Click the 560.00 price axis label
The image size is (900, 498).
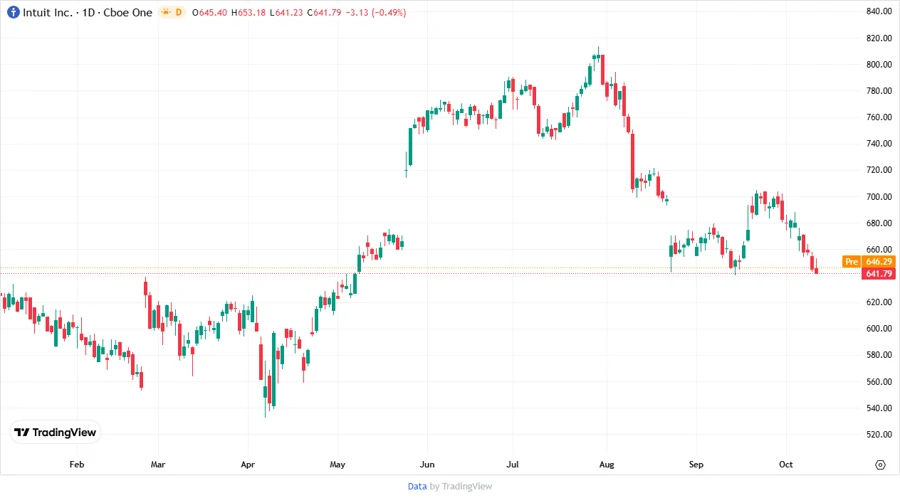pos(879,382)
